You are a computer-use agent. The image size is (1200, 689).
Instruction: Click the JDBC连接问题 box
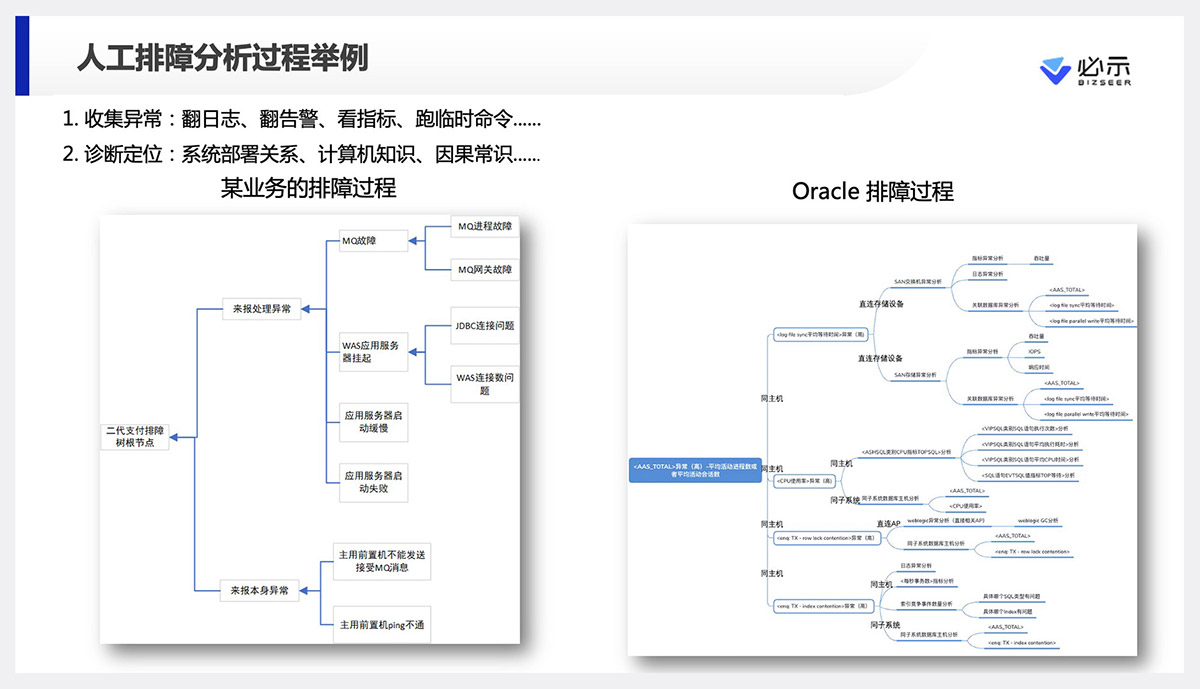pos(484,326)
